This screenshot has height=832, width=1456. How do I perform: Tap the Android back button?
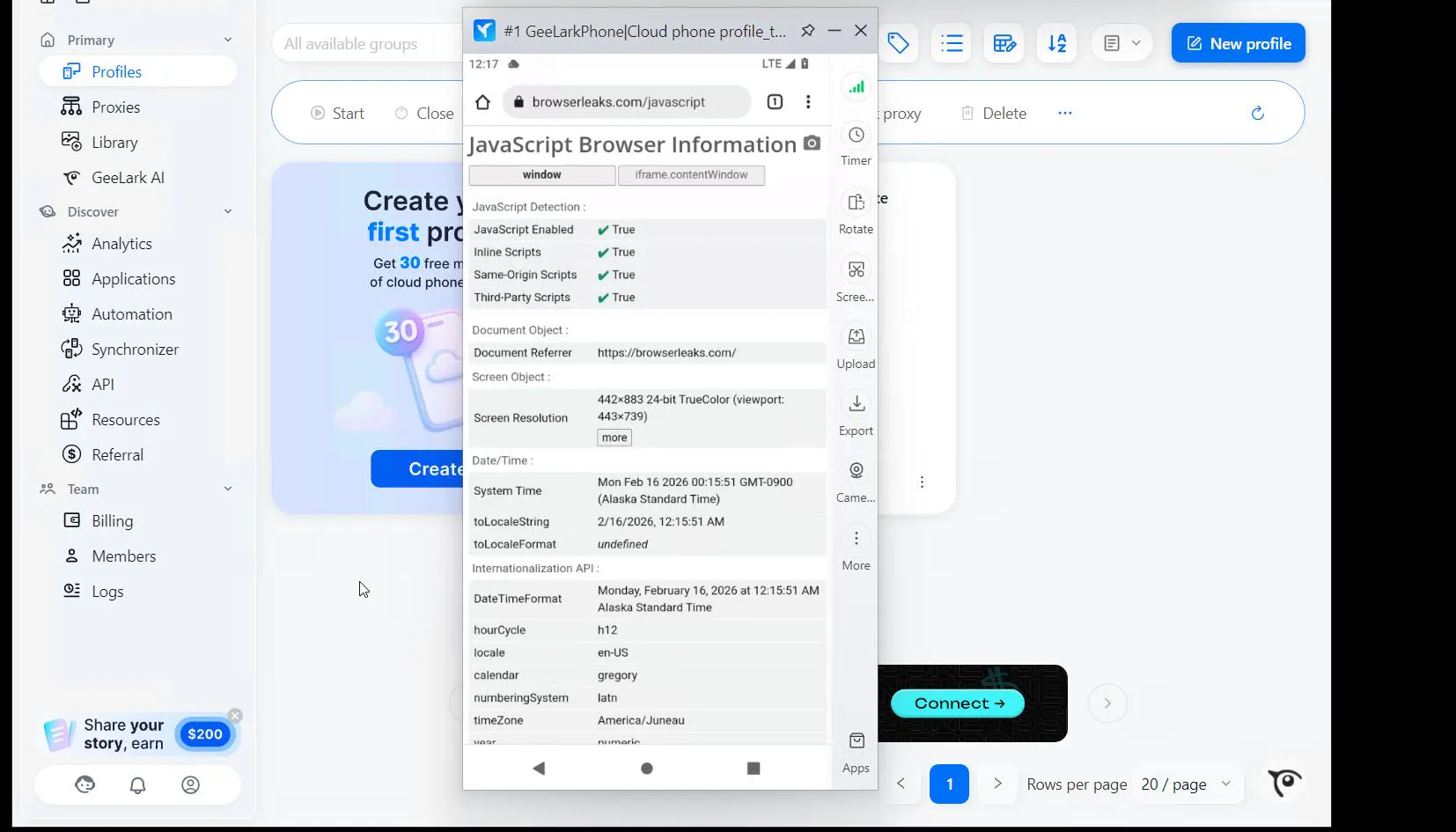(540, 769)
